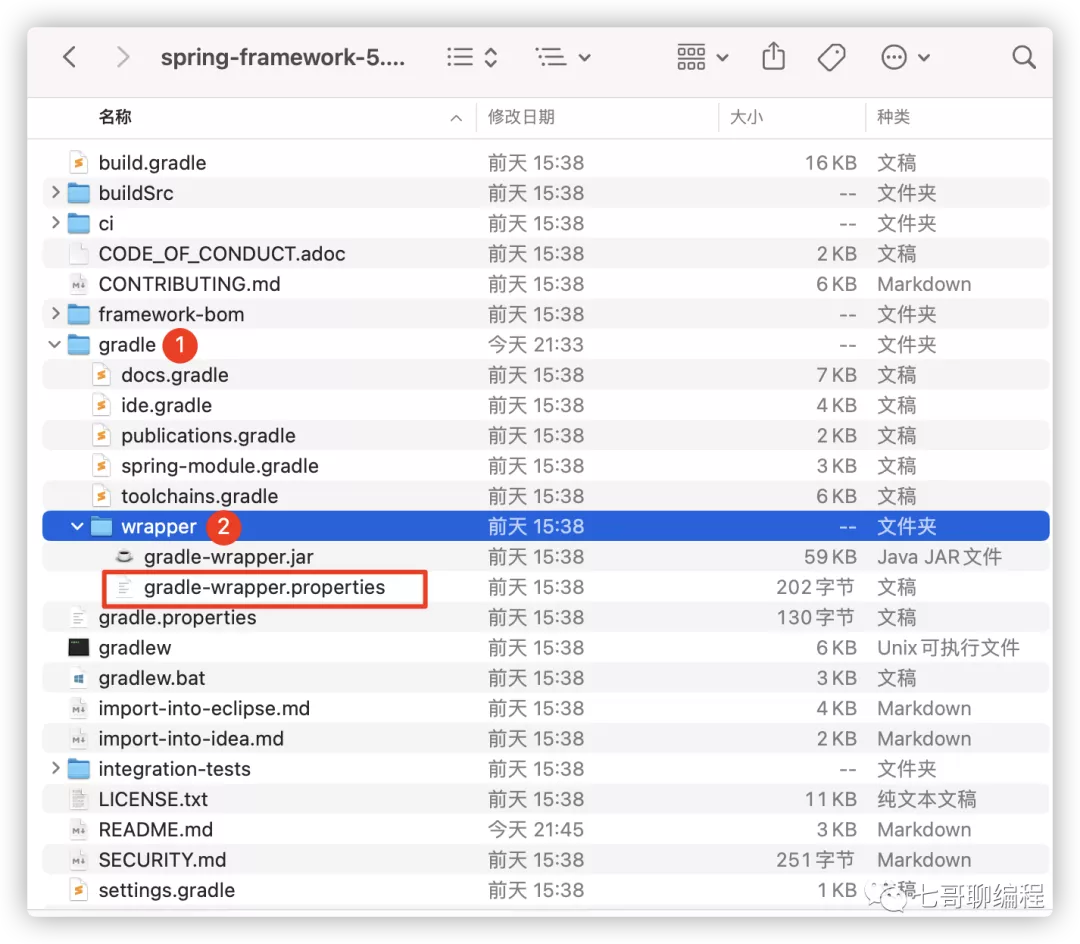Select the import-into-eclipse.md file name
Image resolution: width=1080 pixels, height=944 pixels.
coord(204,709)
